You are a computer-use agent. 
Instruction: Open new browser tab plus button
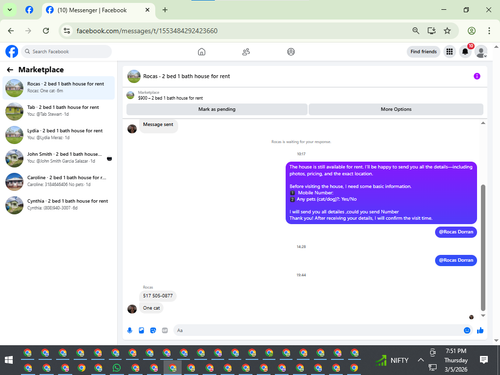165,10
